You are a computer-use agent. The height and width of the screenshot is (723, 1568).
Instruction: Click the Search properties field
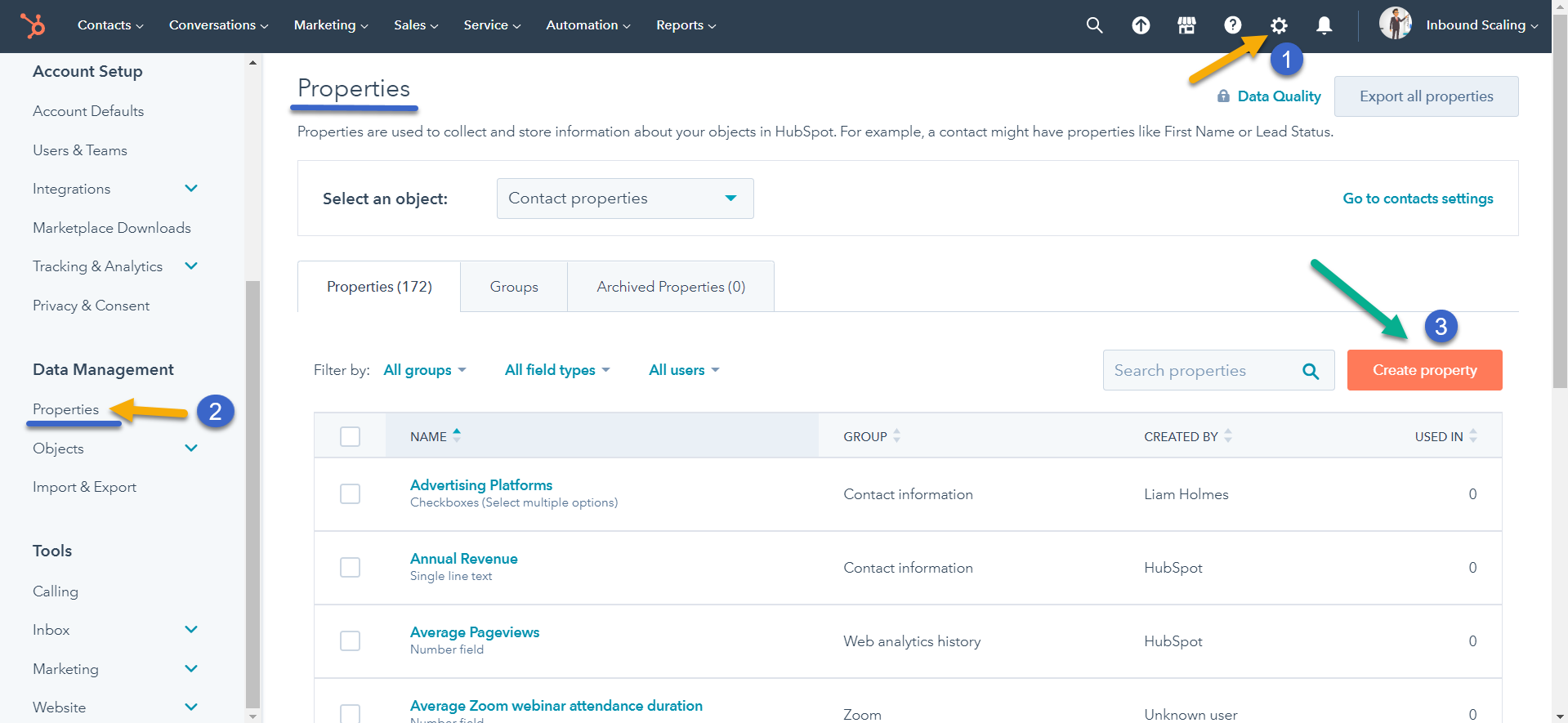pos(1218,370)
